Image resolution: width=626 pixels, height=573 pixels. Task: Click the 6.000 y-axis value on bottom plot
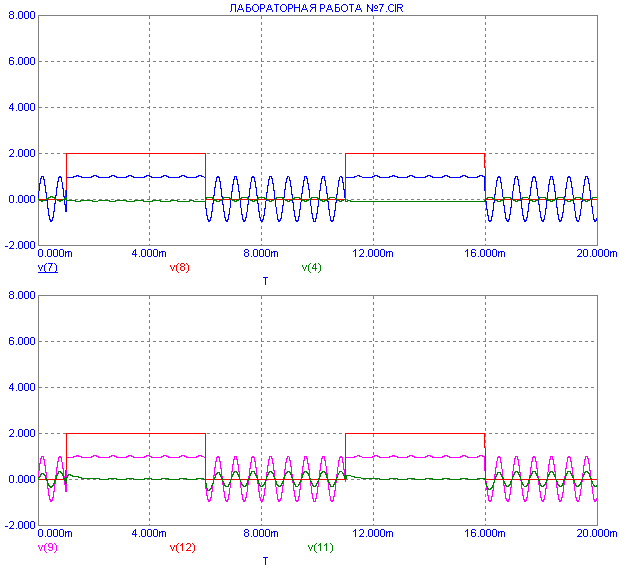pos(22,341)
